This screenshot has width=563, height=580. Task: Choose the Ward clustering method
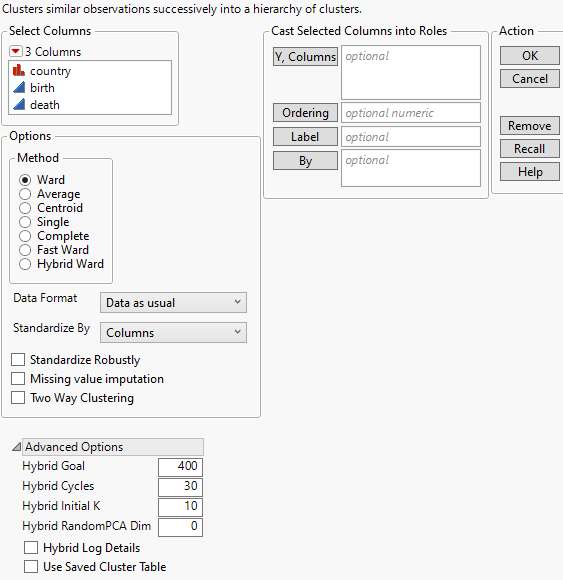coord(25,180)
